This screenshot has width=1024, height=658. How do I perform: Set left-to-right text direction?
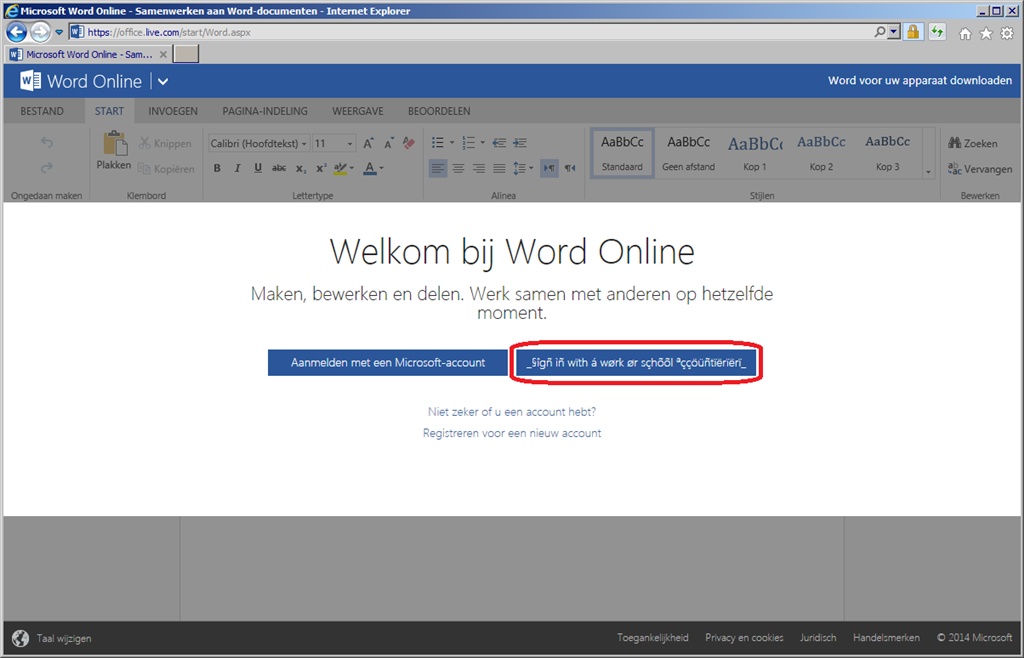pos(549,168)
